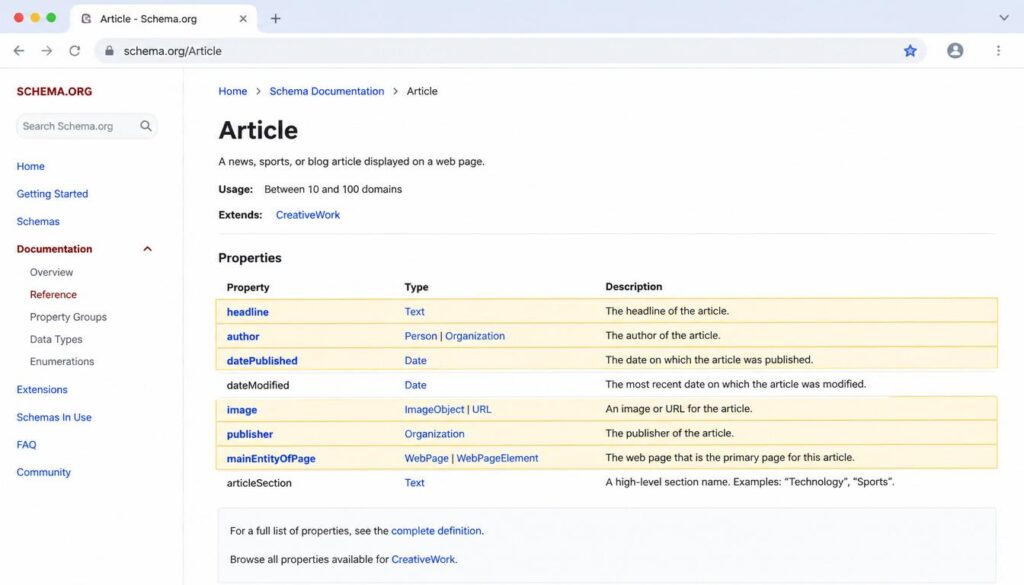Viewport: 1024px width, 585px height.
Task: Click the ImageObject type link
Action: 434,409
